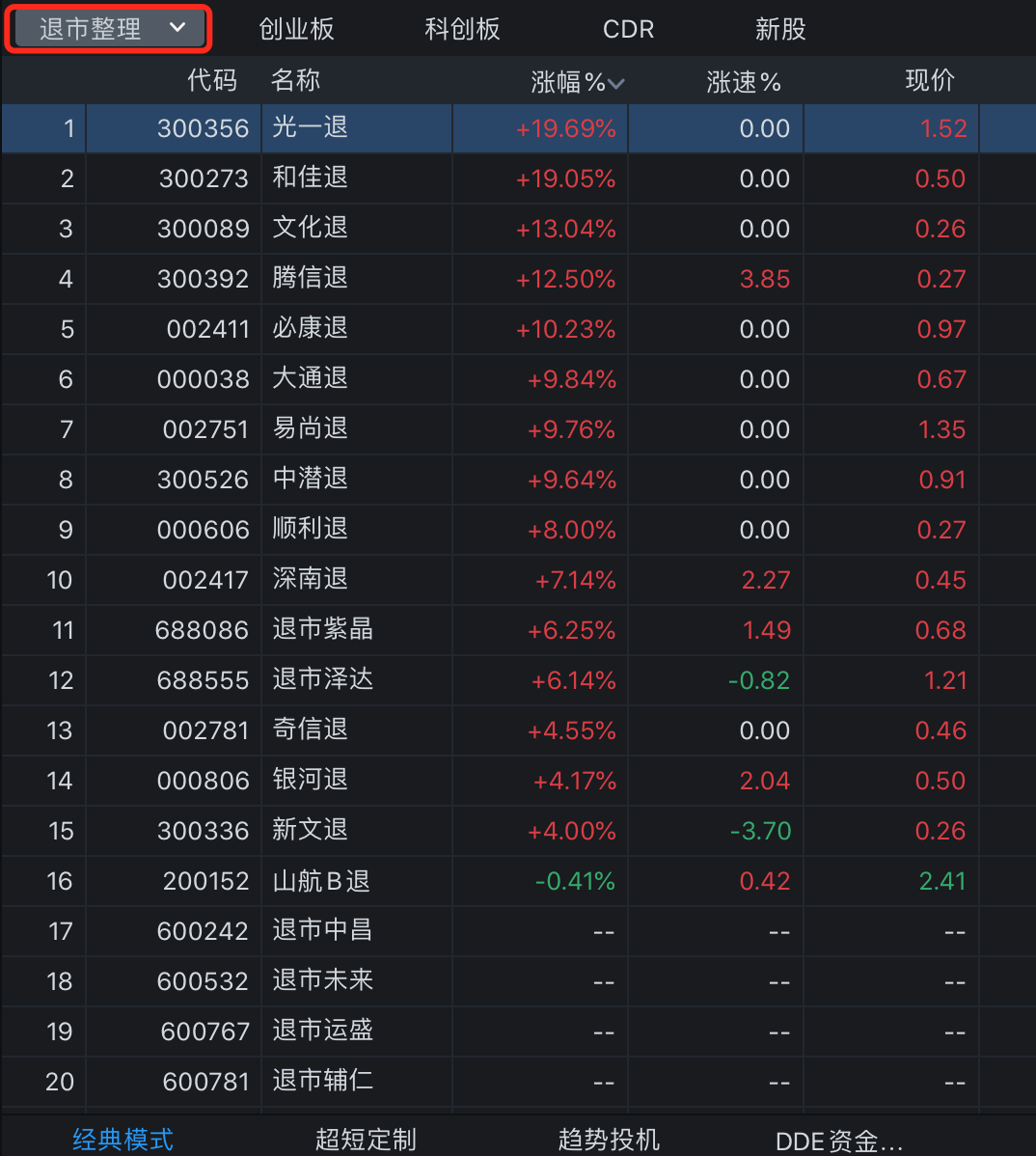Open the 退市泽达 stock entry

[x=322, y=679]
